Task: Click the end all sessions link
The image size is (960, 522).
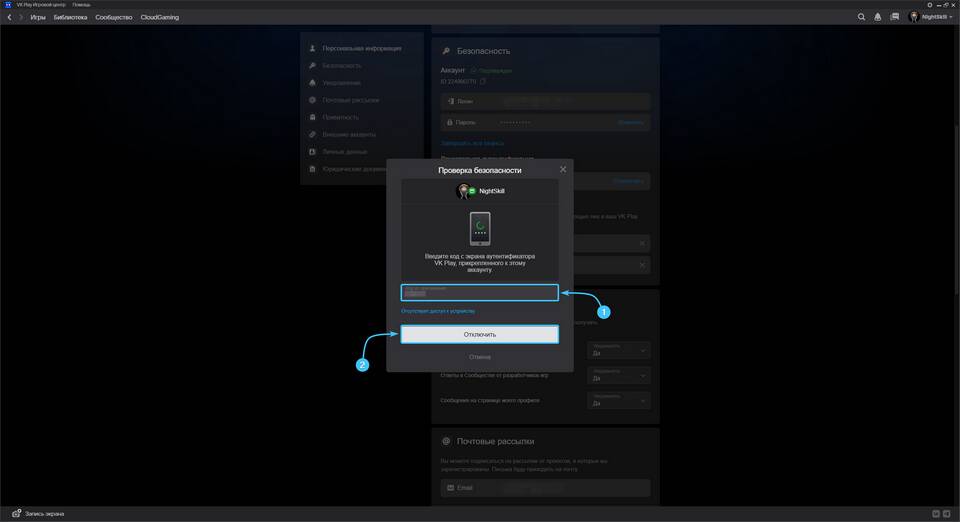Action: pyautogui.click(x=472, y=143)
